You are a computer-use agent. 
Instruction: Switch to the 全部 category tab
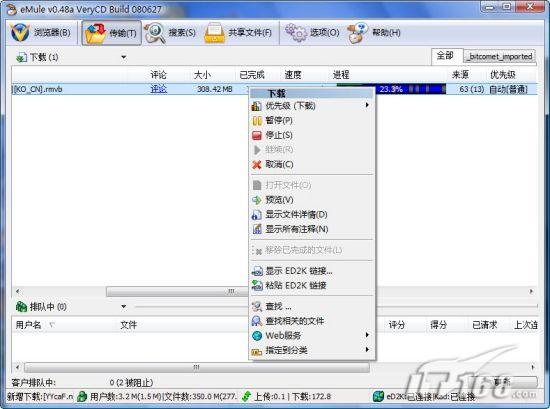click(x=447, y=56)
